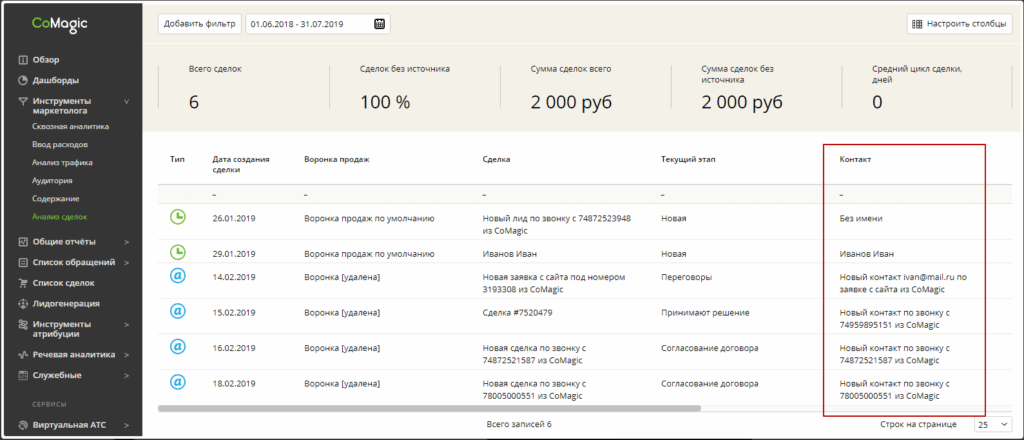Viewport: 1024px width, 440px height.
Task: Expand the Виртуальная АТС section
Action: point(126,425)
